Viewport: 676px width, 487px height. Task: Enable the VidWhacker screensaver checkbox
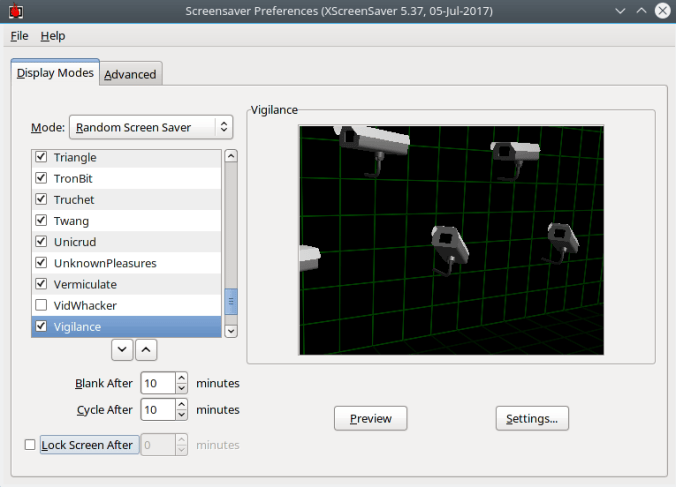[x=41, y=305]
